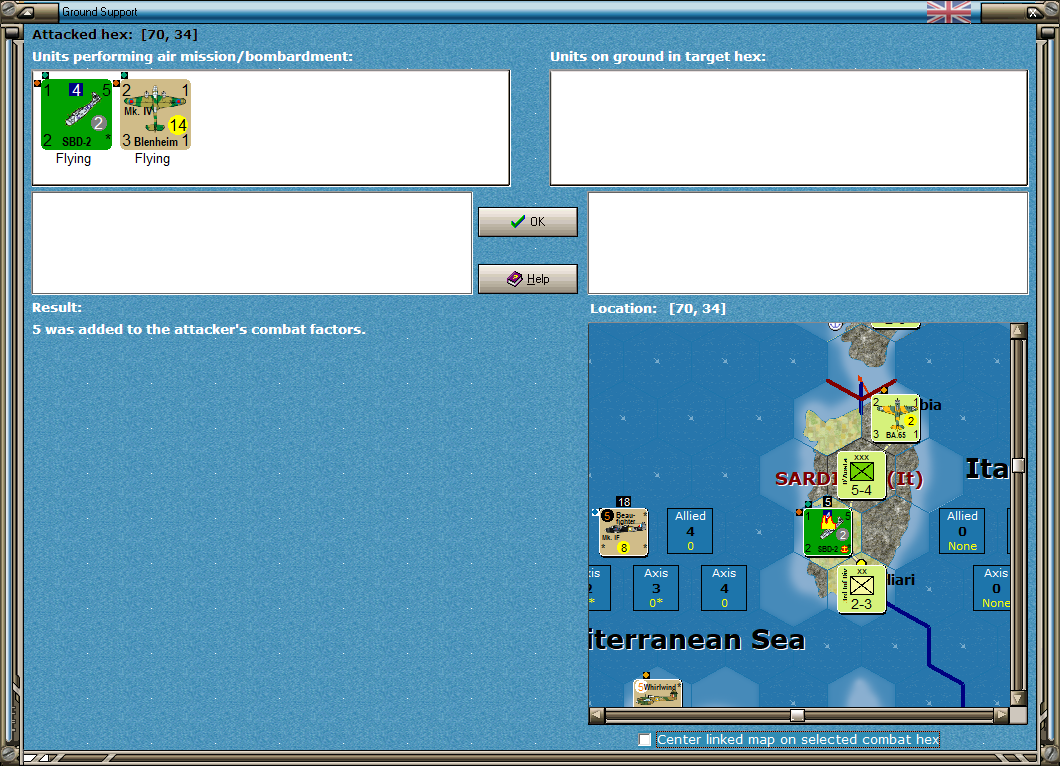Viewport: 1060px width, 766px height.
Task: Click the SBD-2 air unit over Sardinia
Action: click(x=828, y=531)
